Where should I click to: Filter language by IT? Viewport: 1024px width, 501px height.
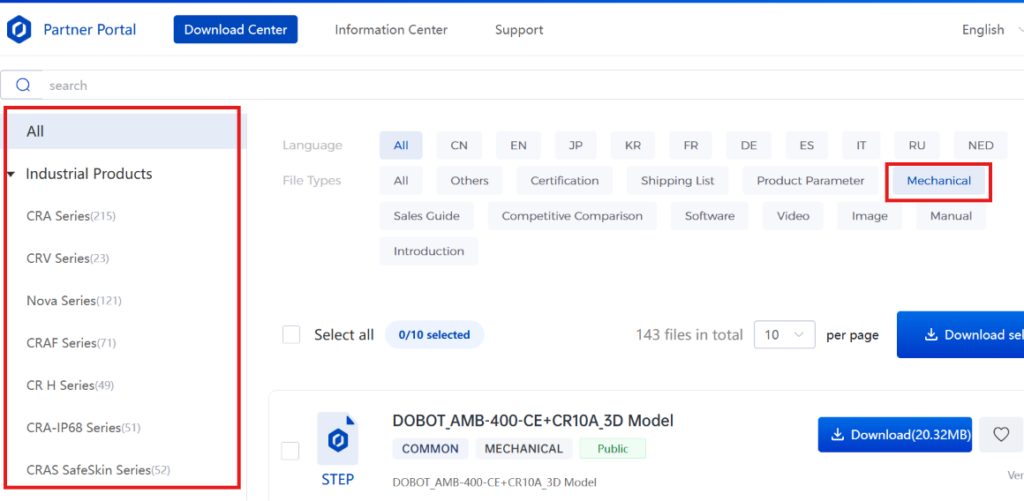pos(861,145)
